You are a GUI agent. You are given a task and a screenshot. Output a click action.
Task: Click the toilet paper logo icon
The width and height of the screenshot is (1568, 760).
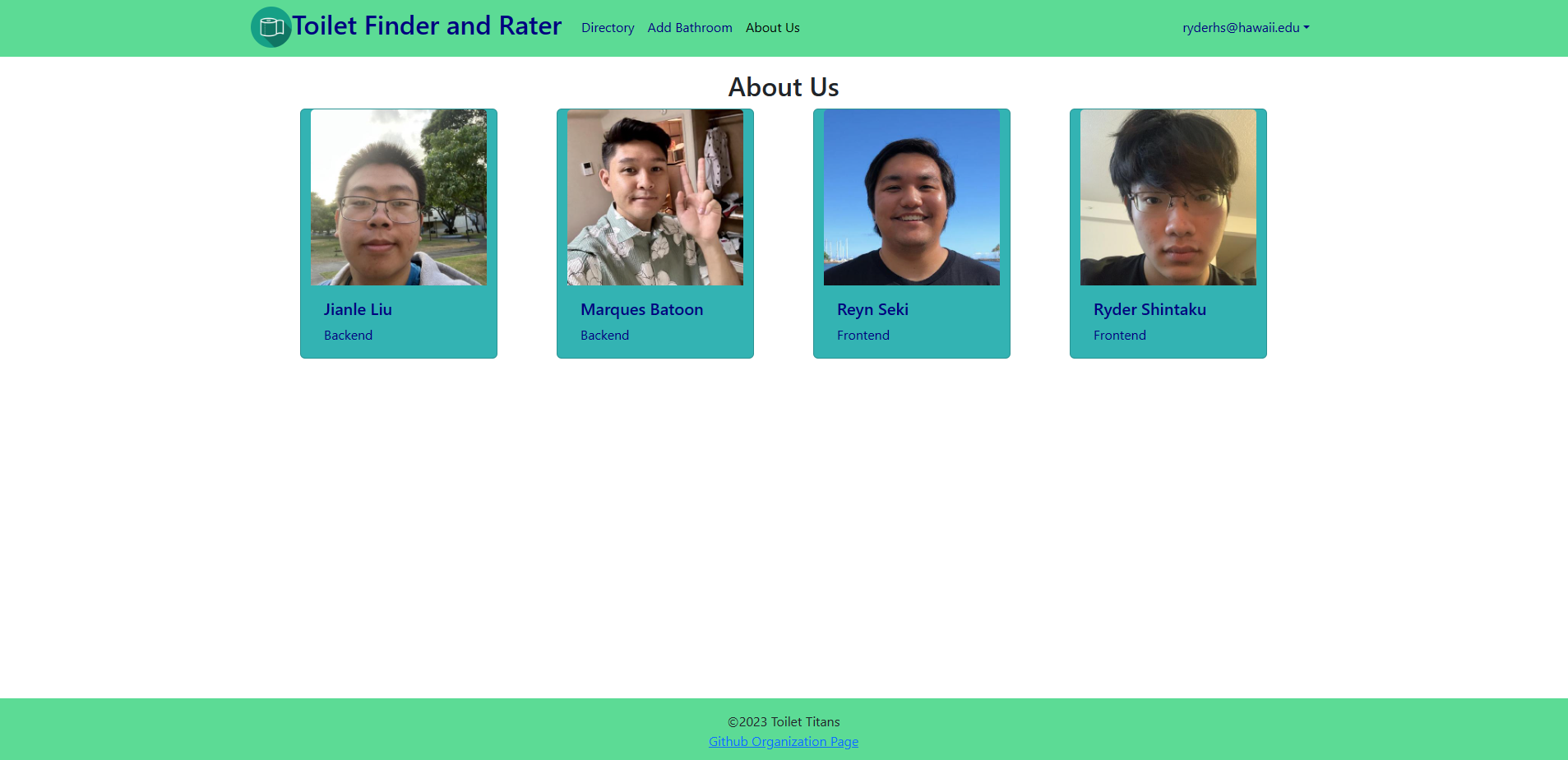(271, 27)
